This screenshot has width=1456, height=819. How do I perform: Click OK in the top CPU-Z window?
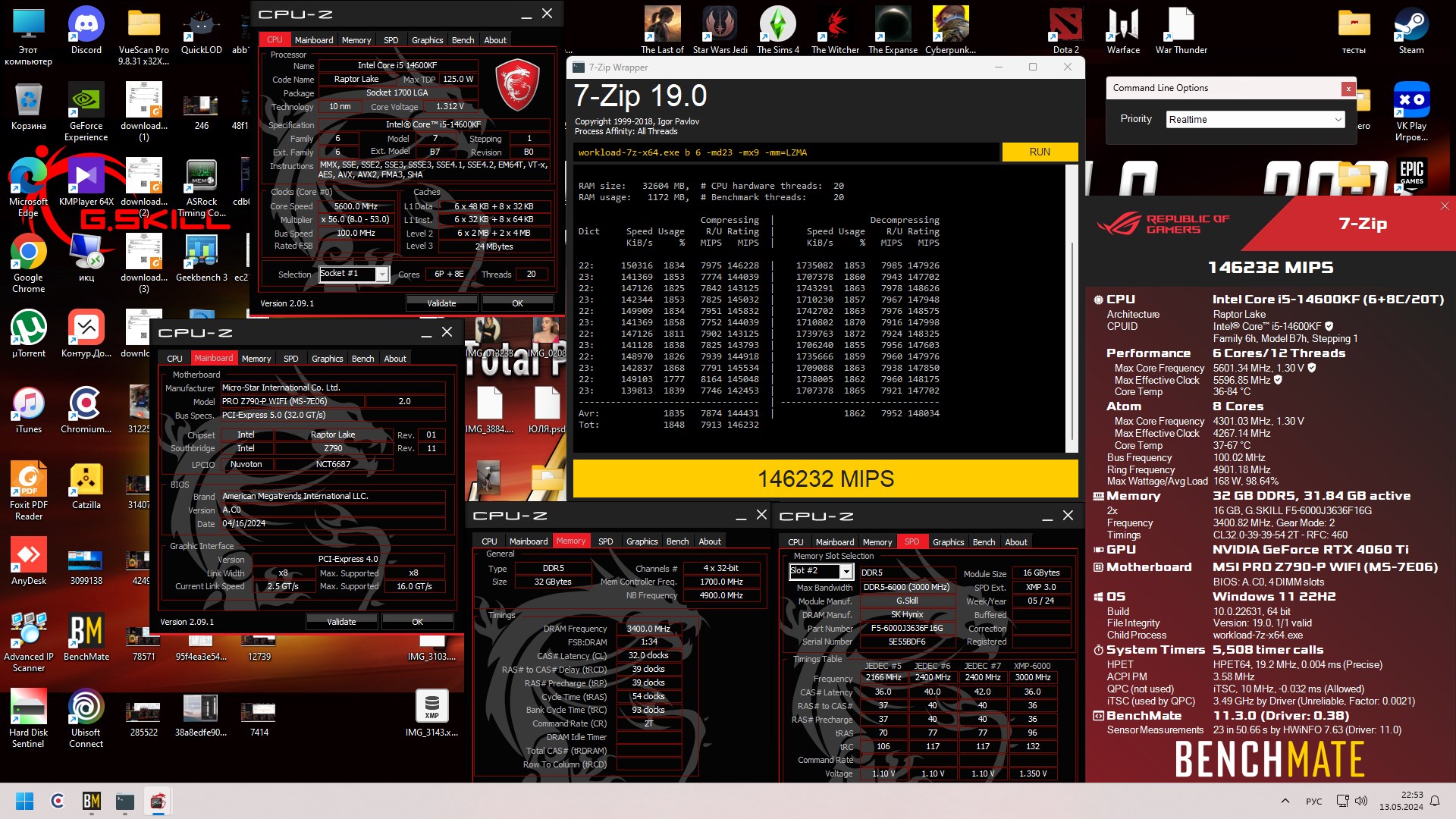coord(517,303)
